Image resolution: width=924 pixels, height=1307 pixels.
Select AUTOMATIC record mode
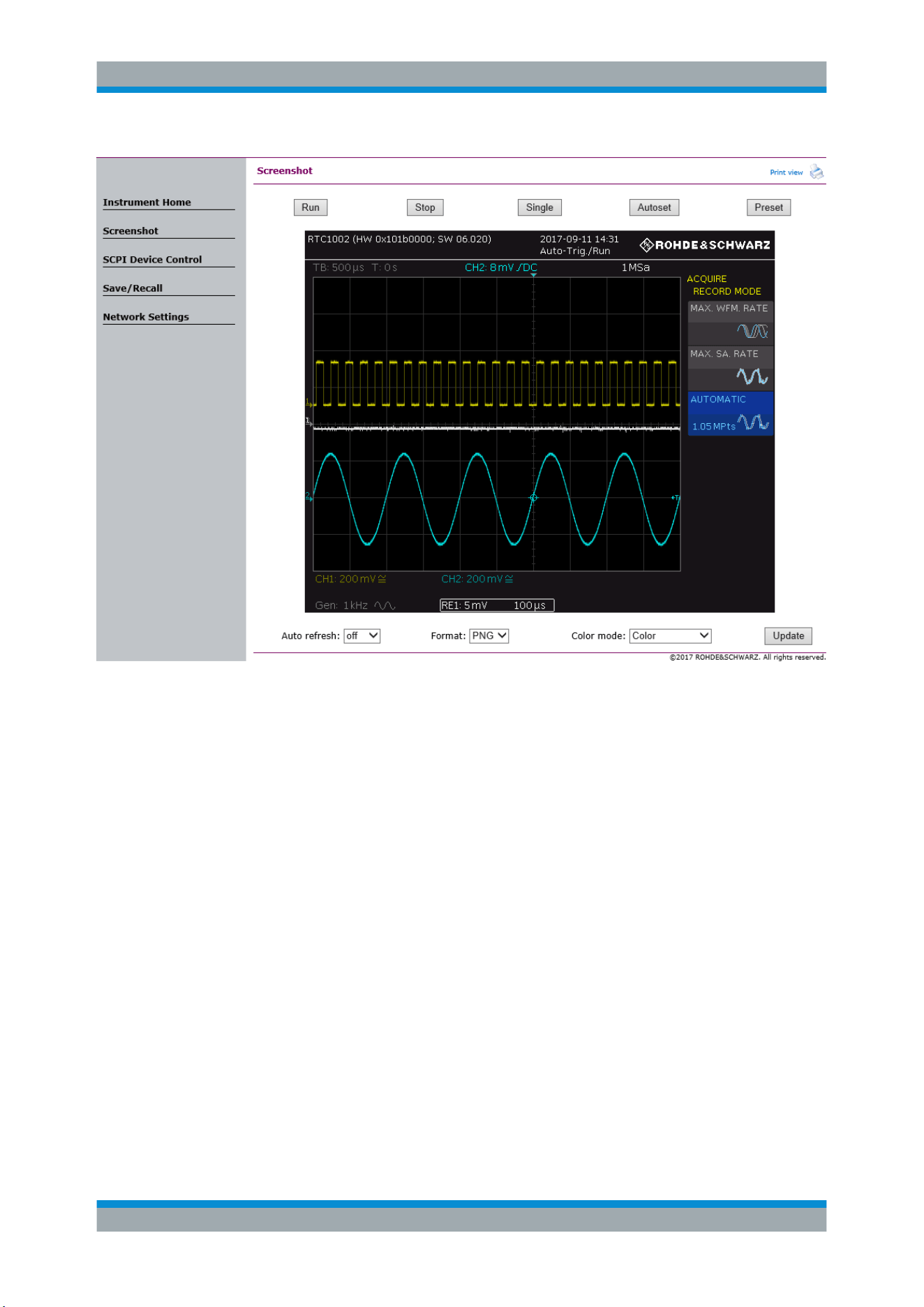point(730,413)
